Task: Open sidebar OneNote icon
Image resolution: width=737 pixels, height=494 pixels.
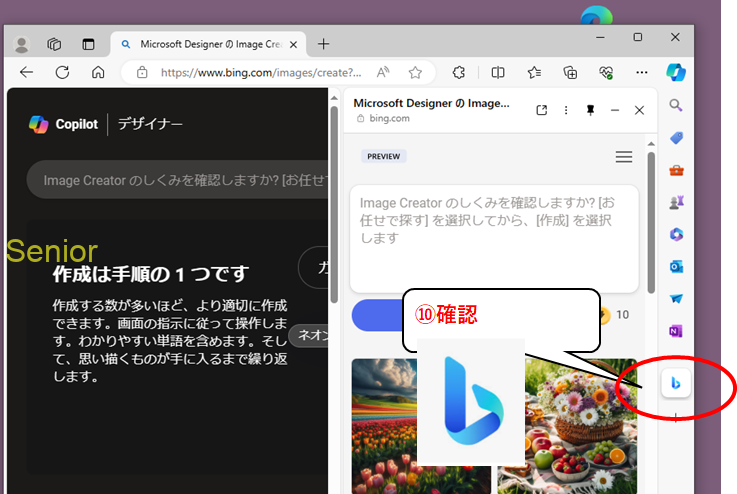Action: coord(676,331)
